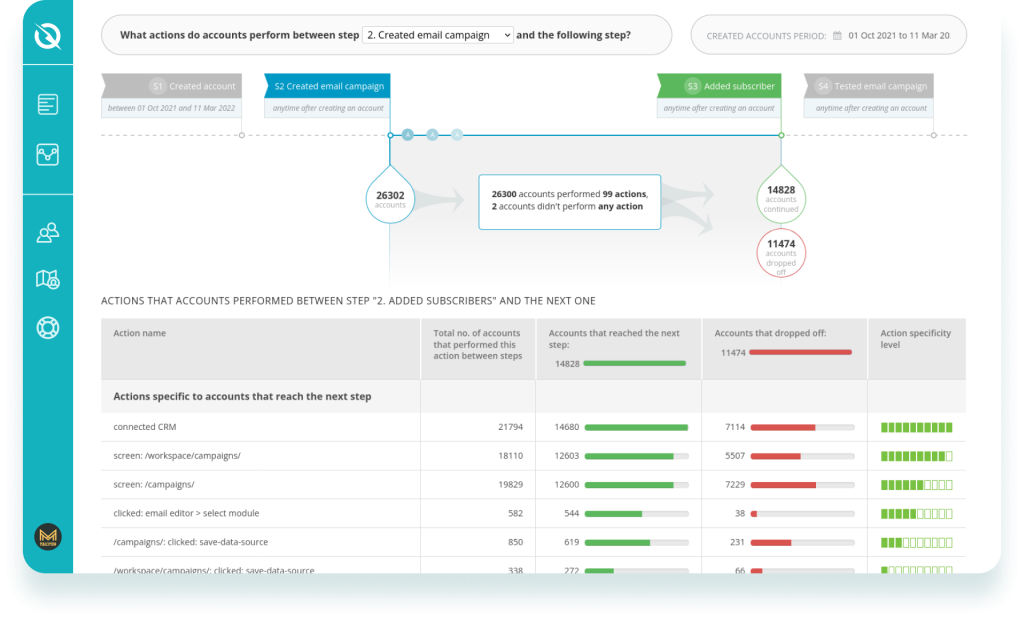Click the 26300 accounts performed actions box
This screenshot has height=619, width=1024.
click(x=569, y=202)
